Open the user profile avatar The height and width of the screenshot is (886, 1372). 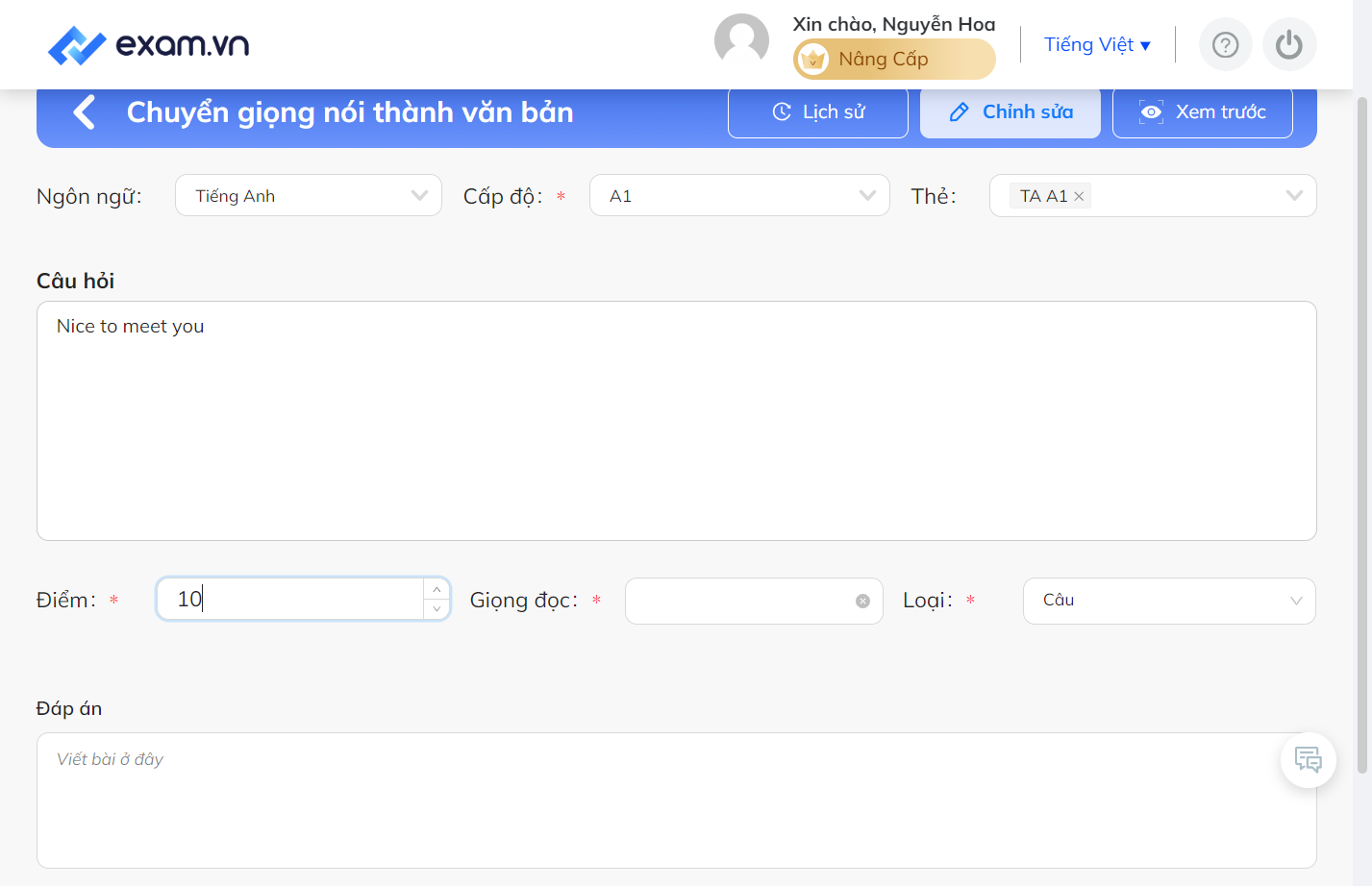click(x=741, y=40)
